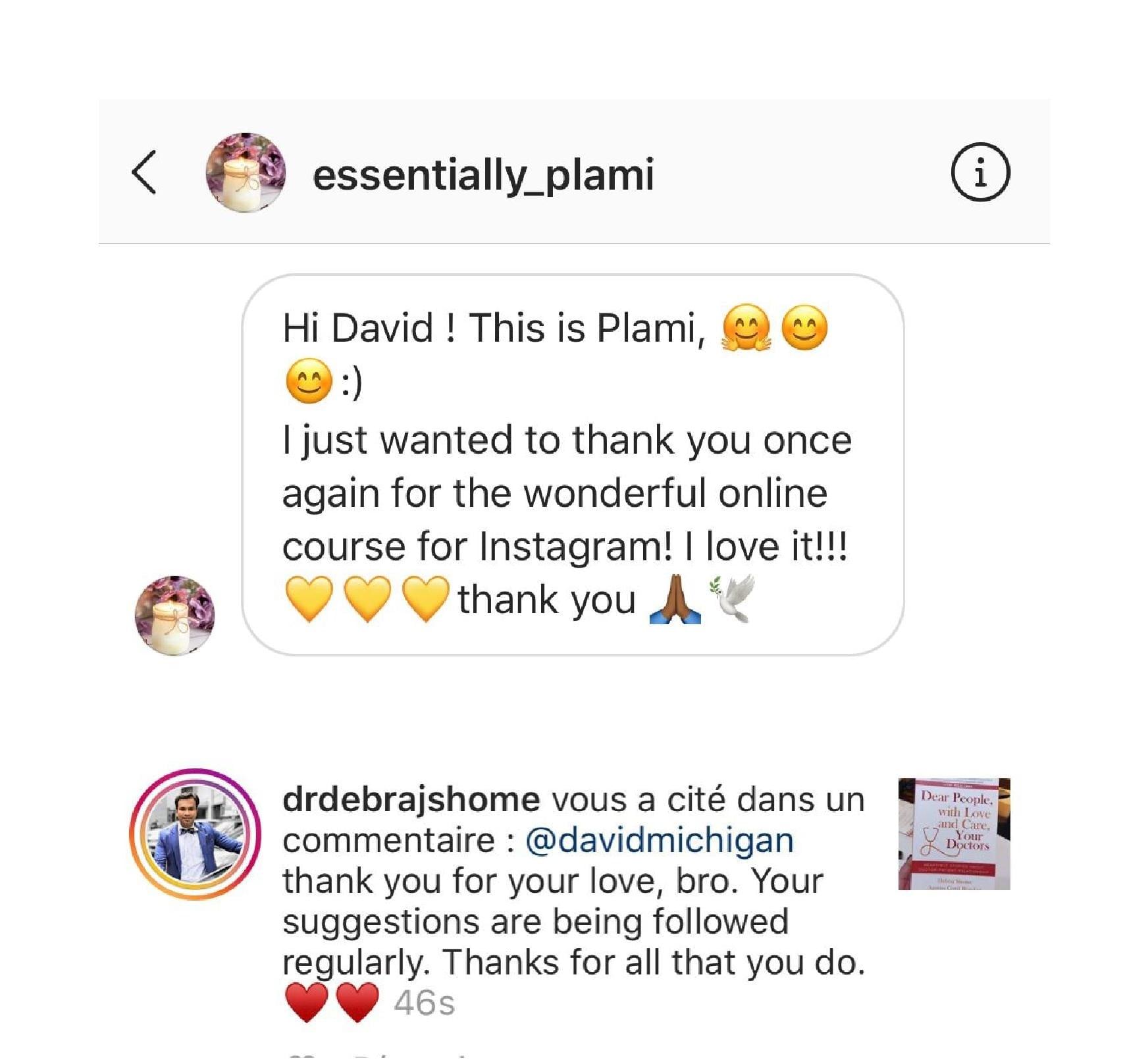Tap the hugging face emoji in the message
This screenshot has width=1148, height=1064.
pyautogui.click(x=746, y=328)
